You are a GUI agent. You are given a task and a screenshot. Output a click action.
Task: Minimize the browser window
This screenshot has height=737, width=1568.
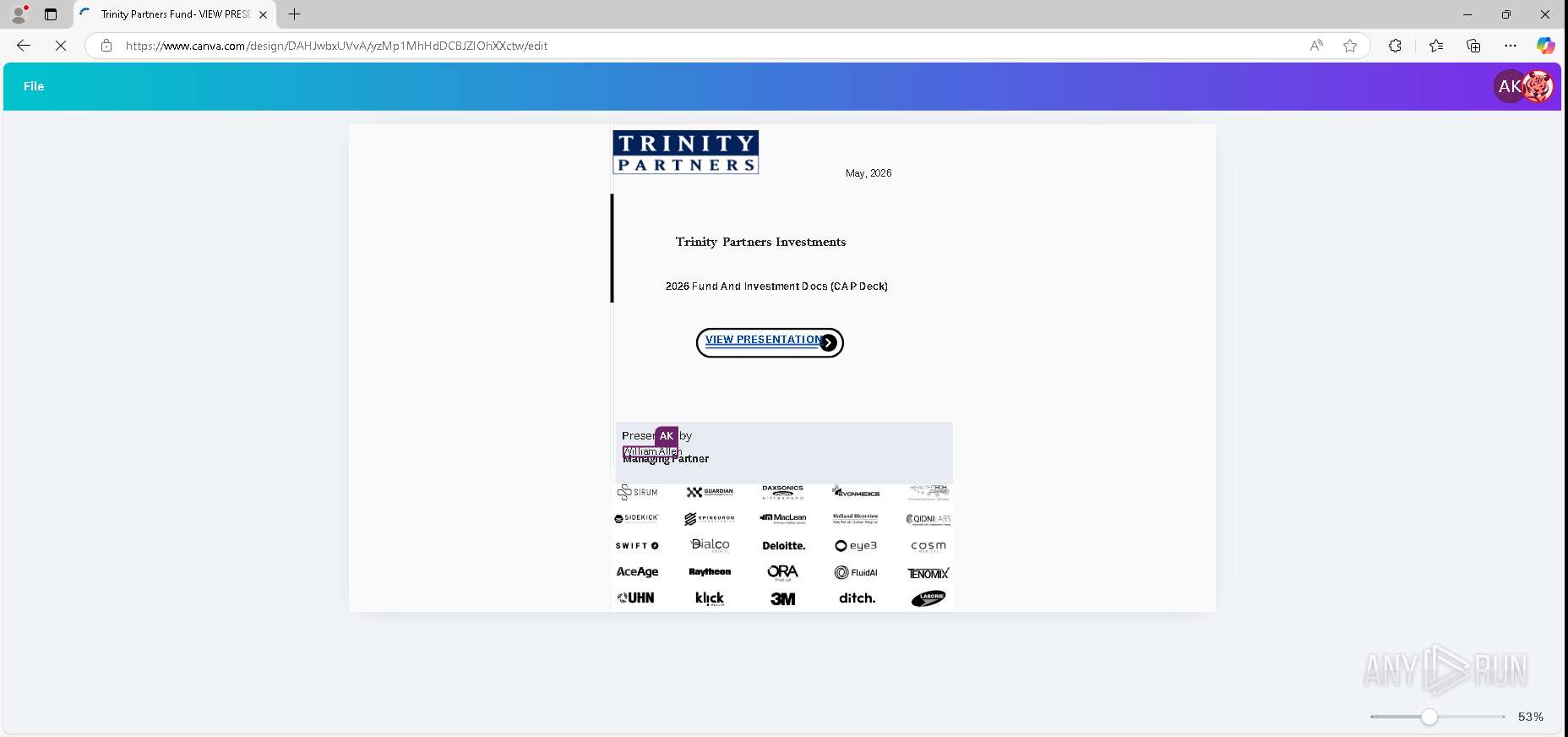tap(1467, 14)
